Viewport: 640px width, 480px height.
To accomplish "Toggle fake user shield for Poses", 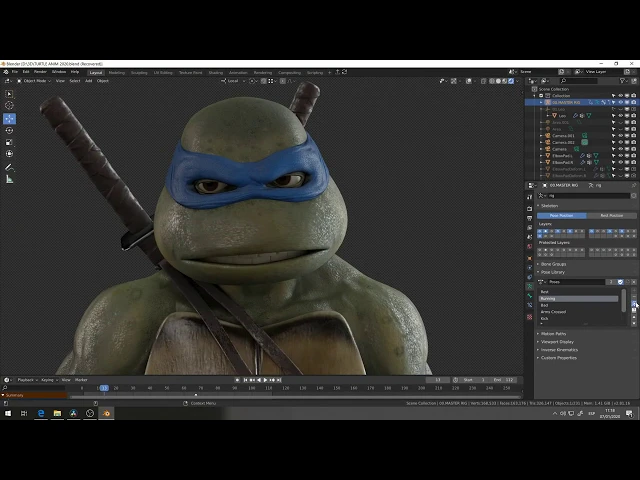I will [620, 282].
